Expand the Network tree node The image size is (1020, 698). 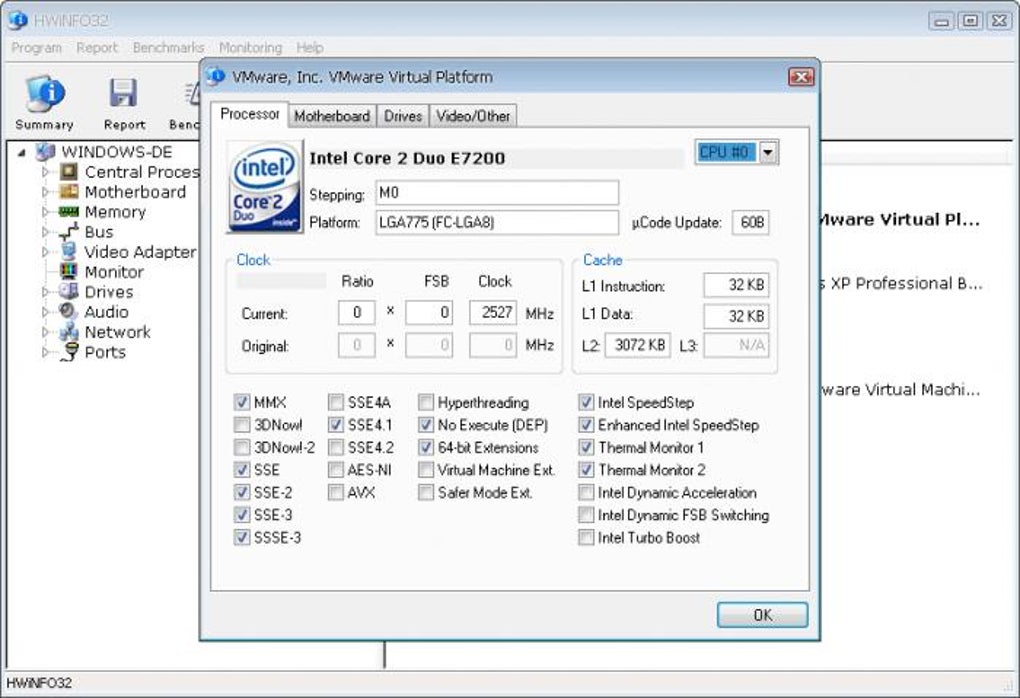(x=46, y=332)
